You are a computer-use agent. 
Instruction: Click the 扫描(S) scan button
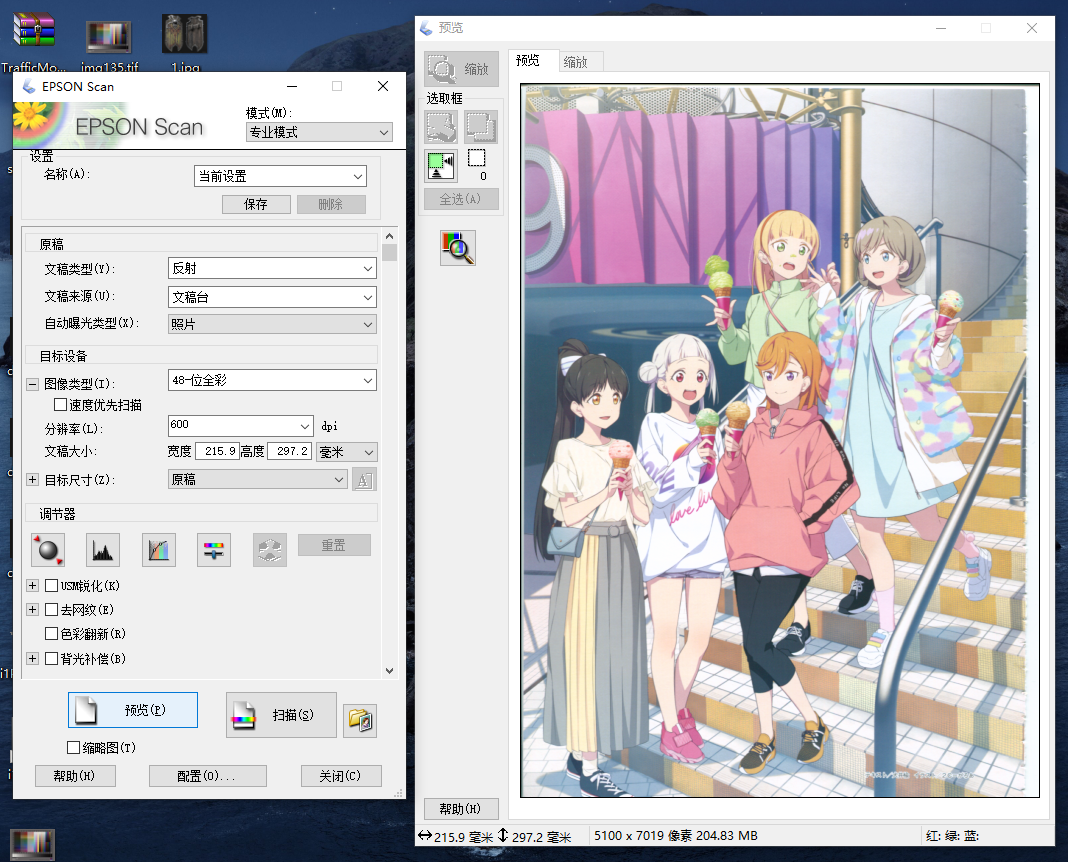click(x=281, y=715)
